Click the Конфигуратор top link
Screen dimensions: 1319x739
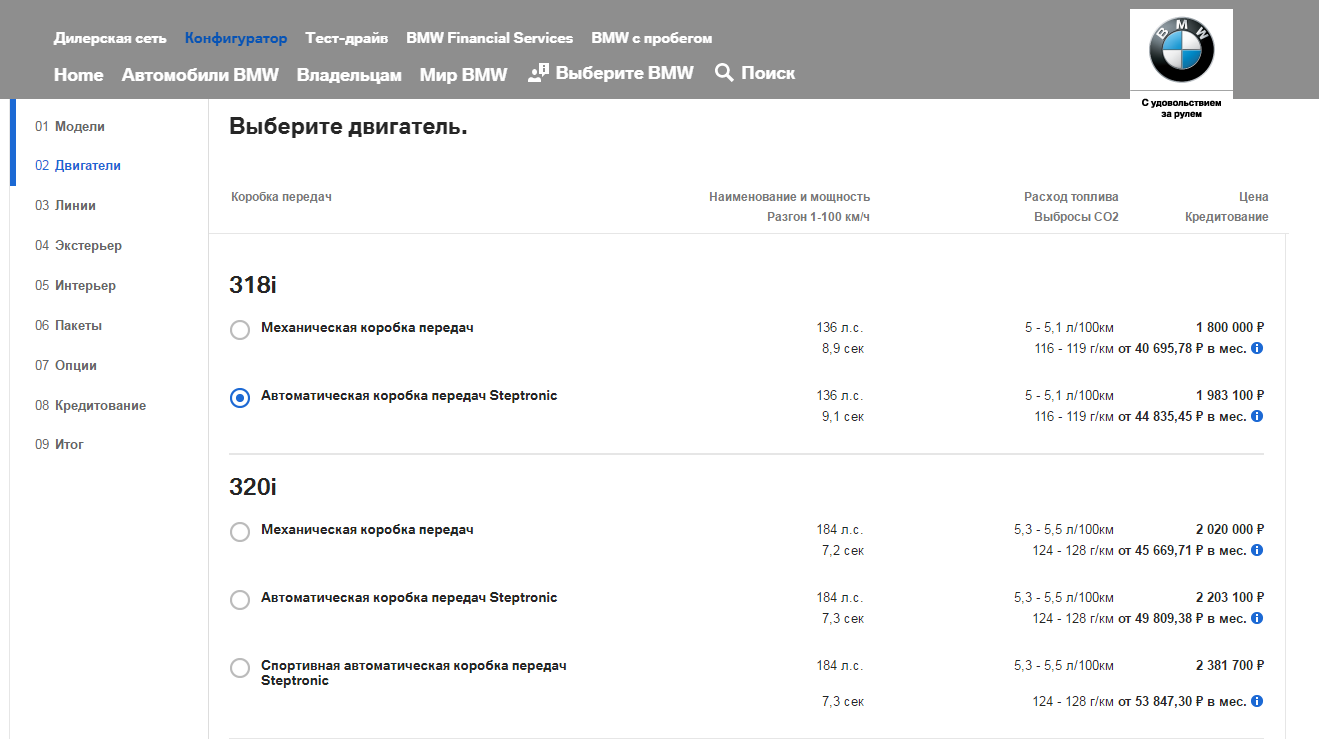236,38
